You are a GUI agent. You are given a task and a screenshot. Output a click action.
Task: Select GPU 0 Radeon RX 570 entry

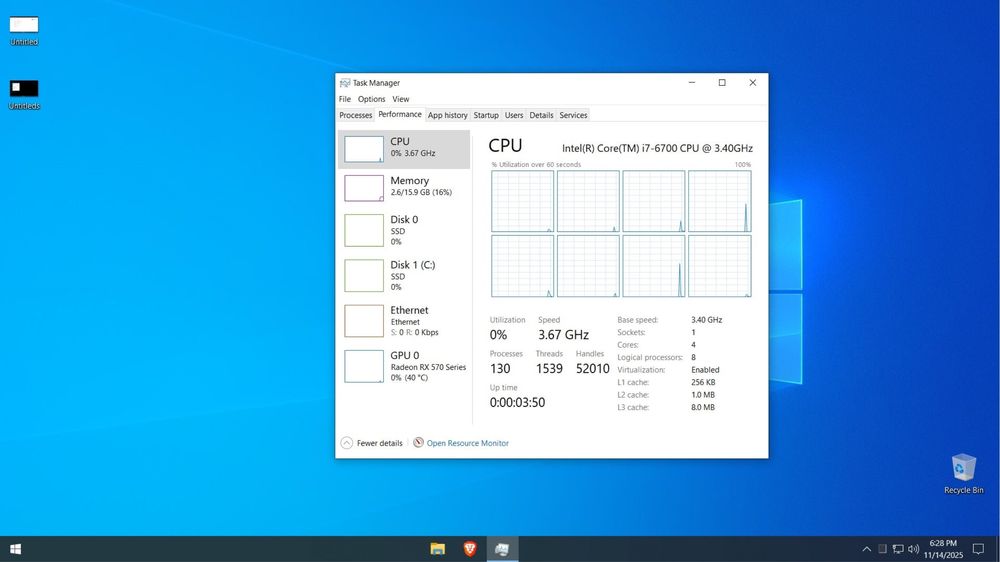(x=404, y=366)
